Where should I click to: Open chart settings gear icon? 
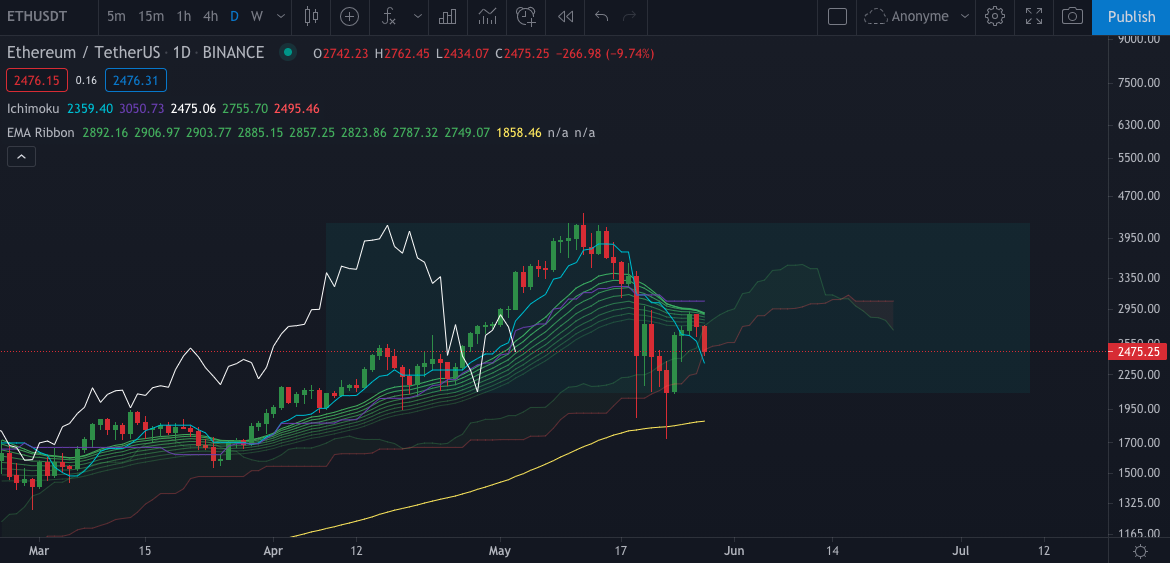click(x=995, y=16)
